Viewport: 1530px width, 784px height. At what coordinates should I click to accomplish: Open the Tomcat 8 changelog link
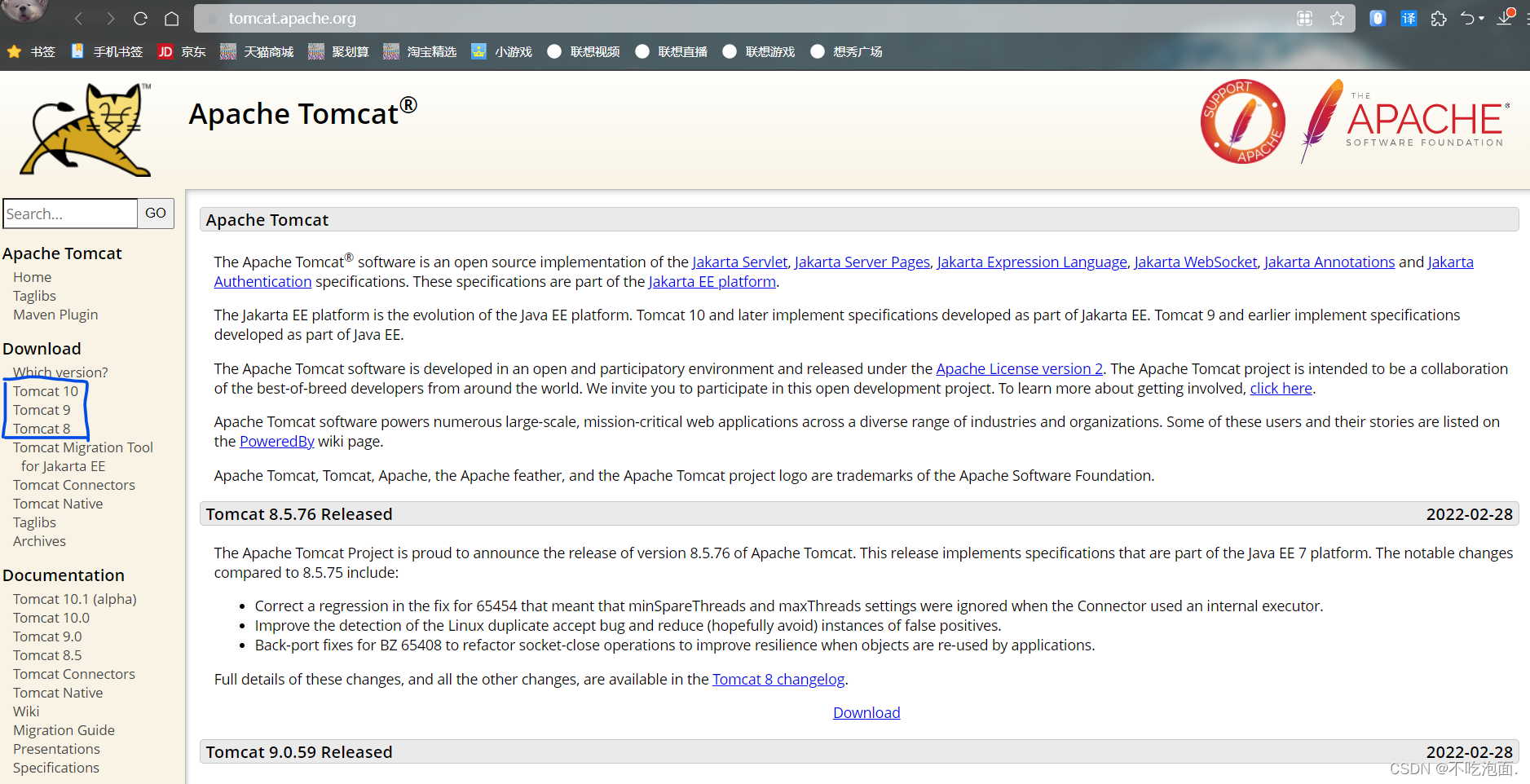click(778, 679)
